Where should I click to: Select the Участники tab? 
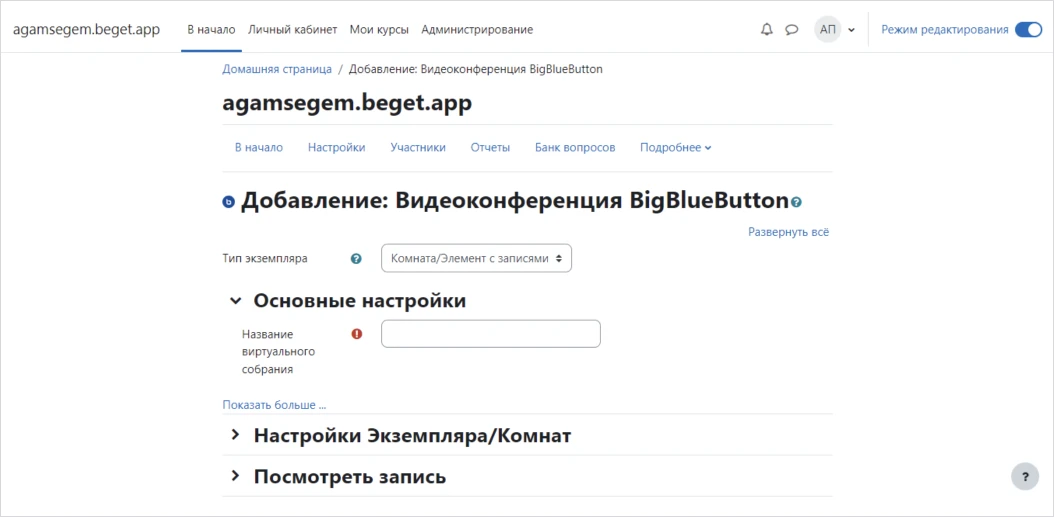tap(418, 148)
